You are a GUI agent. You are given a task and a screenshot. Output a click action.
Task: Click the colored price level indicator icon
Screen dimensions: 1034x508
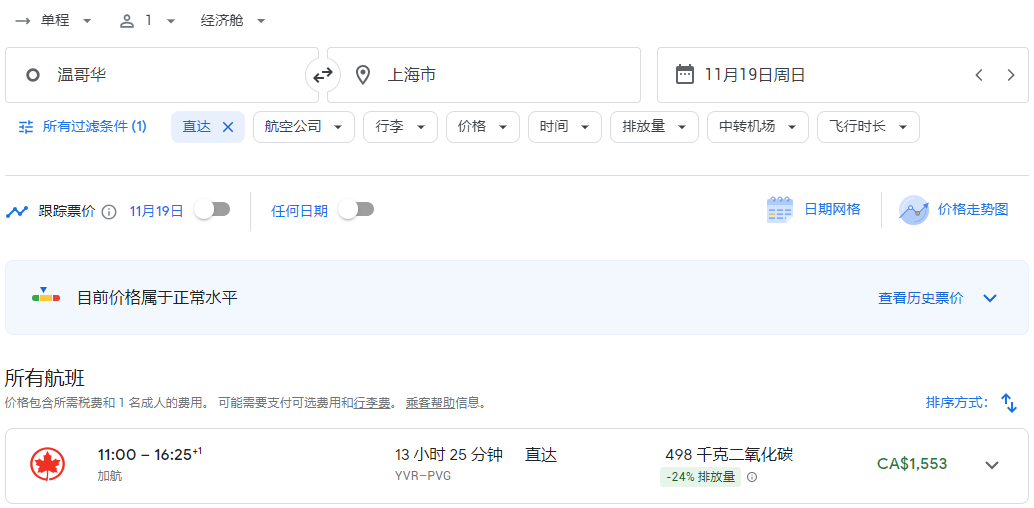click(x=46, y=296)
